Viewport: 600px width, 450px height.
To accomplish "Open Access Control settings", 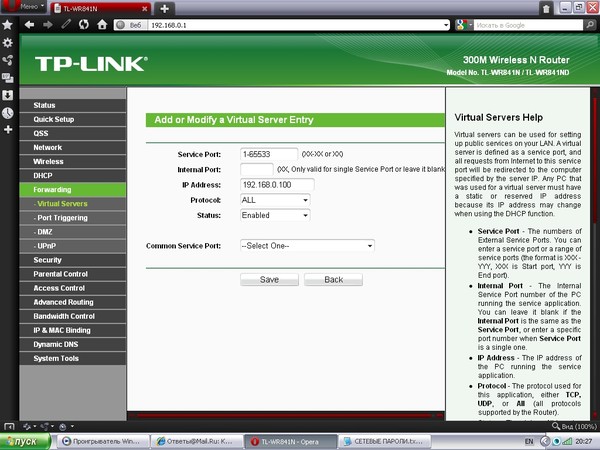I will click(73, 288).
